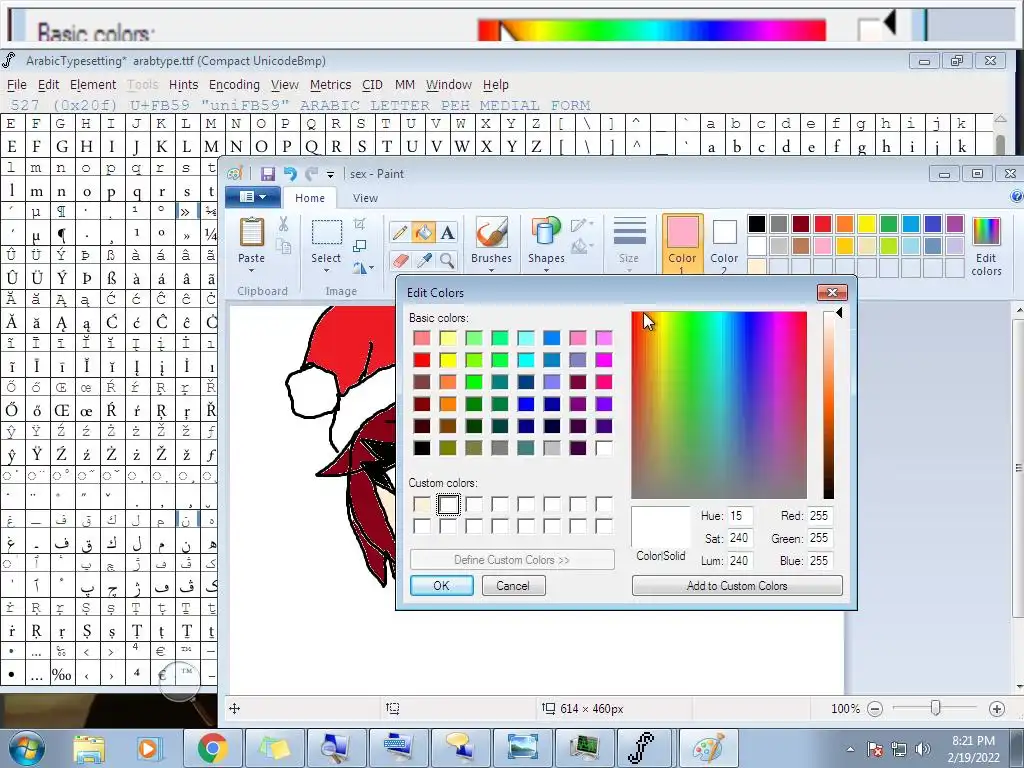Select the Color picker eyedropper tool
Viewport: 1024px width, 768px height.
(423, 261)
